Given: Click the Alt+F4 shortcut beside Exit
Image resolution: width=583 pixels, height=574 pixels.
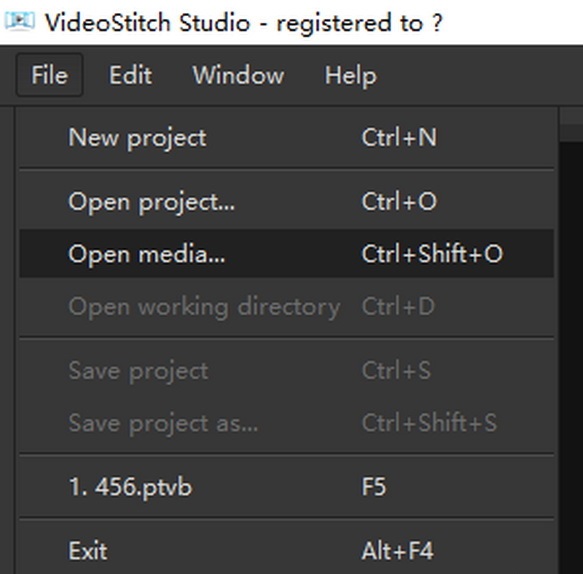Looking at the screenshot, I should (398, 551).
